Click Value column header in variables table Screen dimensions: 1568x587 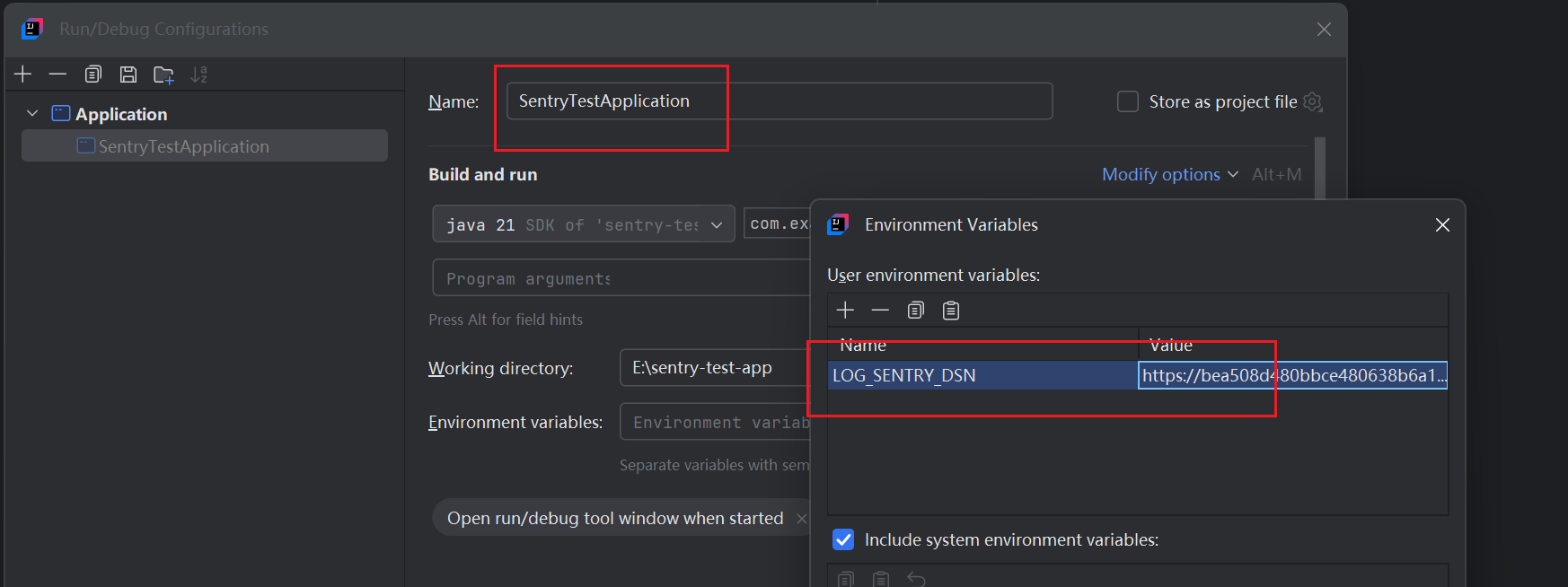tap(1293, 345)
